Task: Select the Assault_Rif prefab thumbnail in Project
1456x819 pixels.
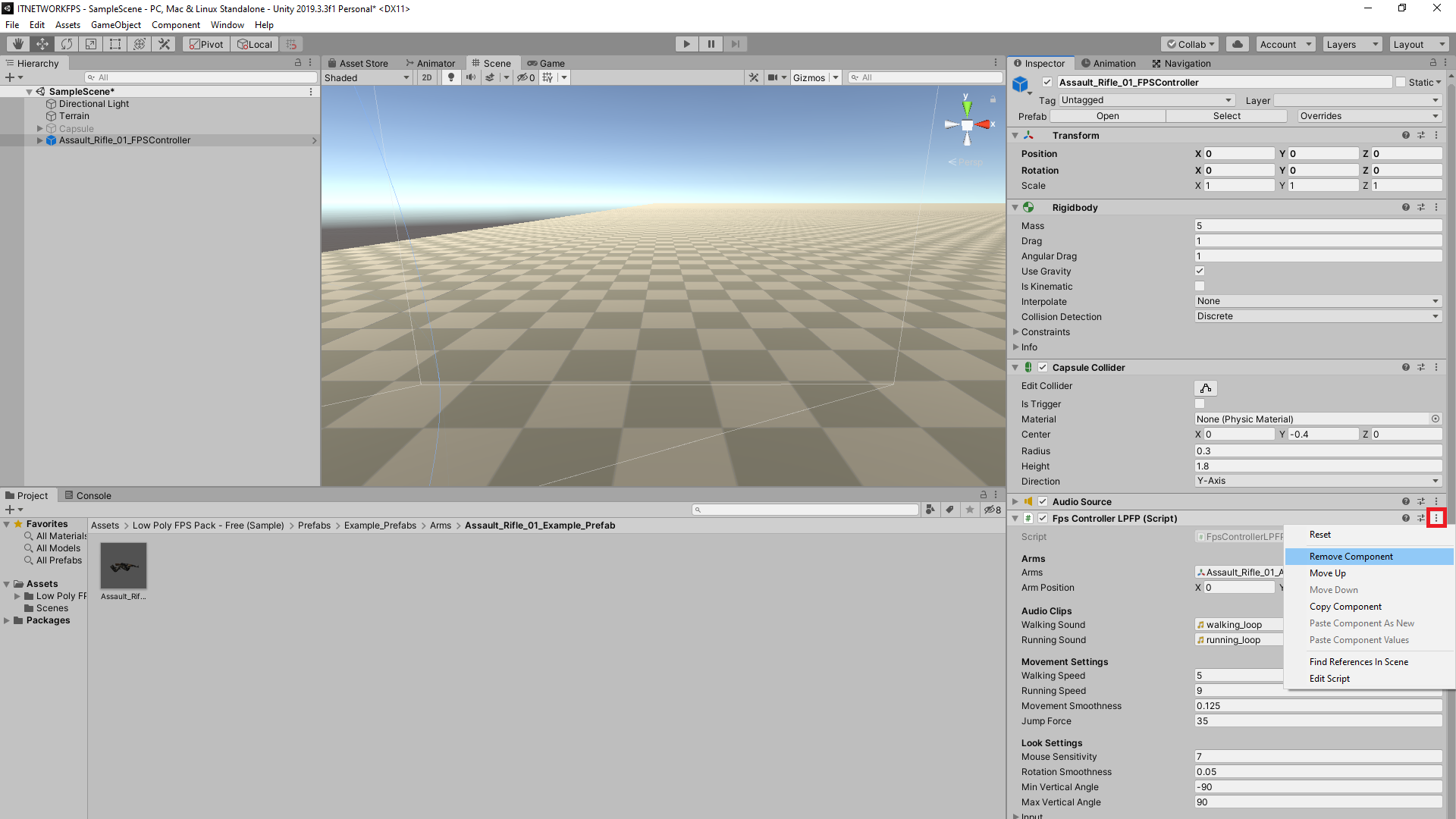Action: pyautogui.click(x=123, y=566)
